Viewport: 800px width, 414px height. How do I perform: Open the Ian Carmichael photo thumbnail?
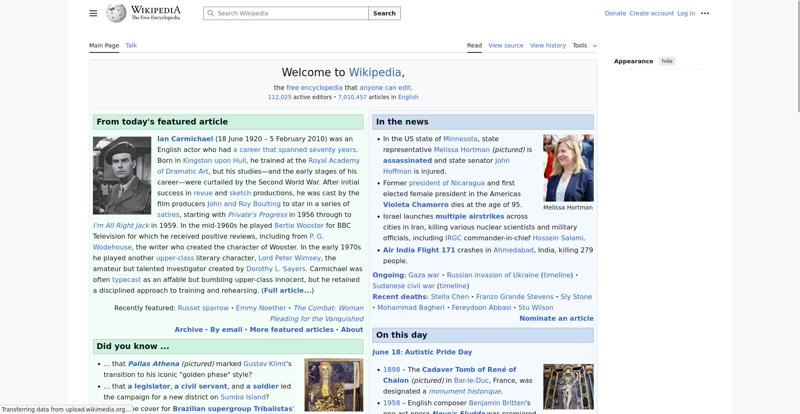coord(122,175)
